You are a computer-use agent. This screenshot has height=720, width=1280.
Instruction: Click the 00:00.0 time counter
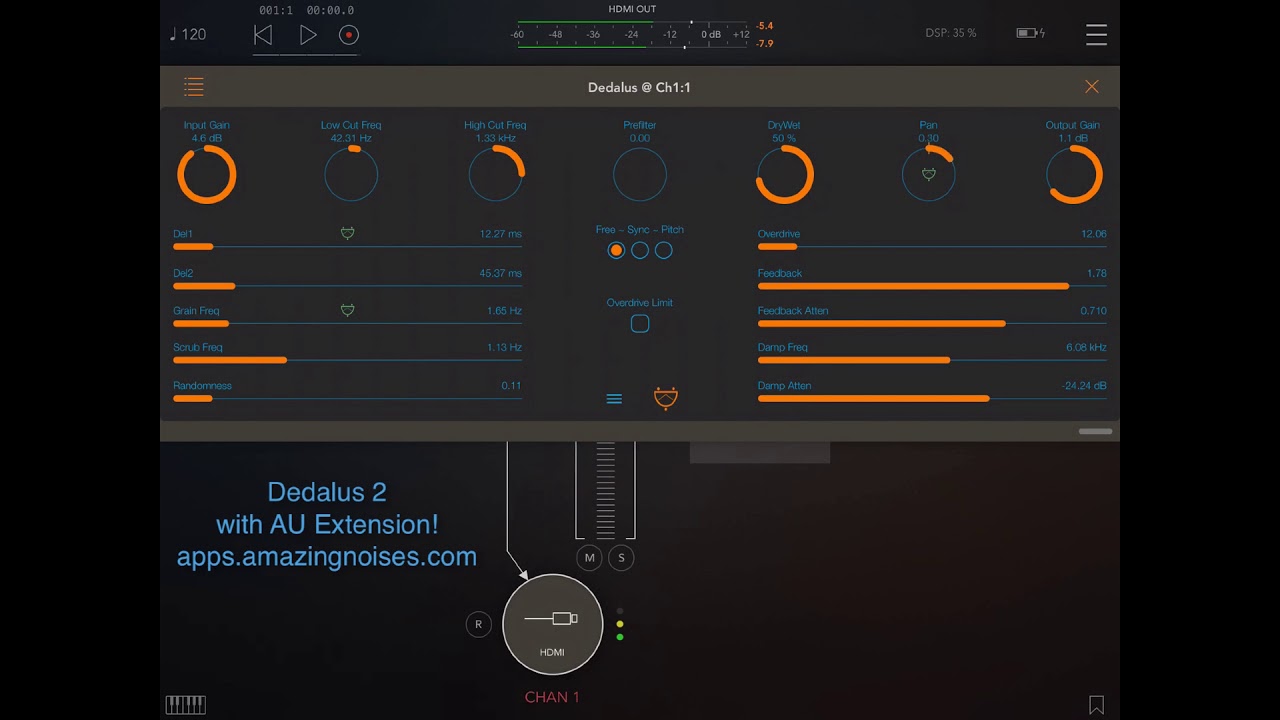[x=330, y=10]
